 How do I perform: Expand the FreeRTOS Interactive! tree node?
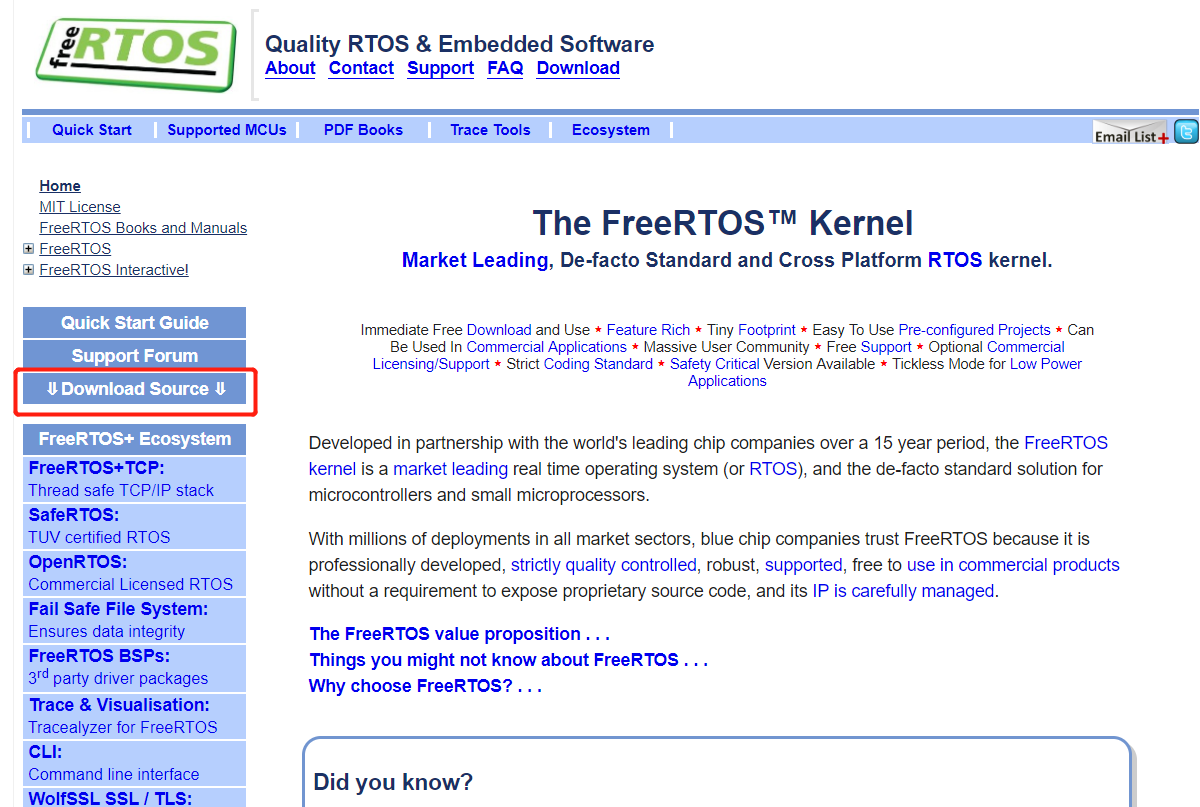coord(28,270)
